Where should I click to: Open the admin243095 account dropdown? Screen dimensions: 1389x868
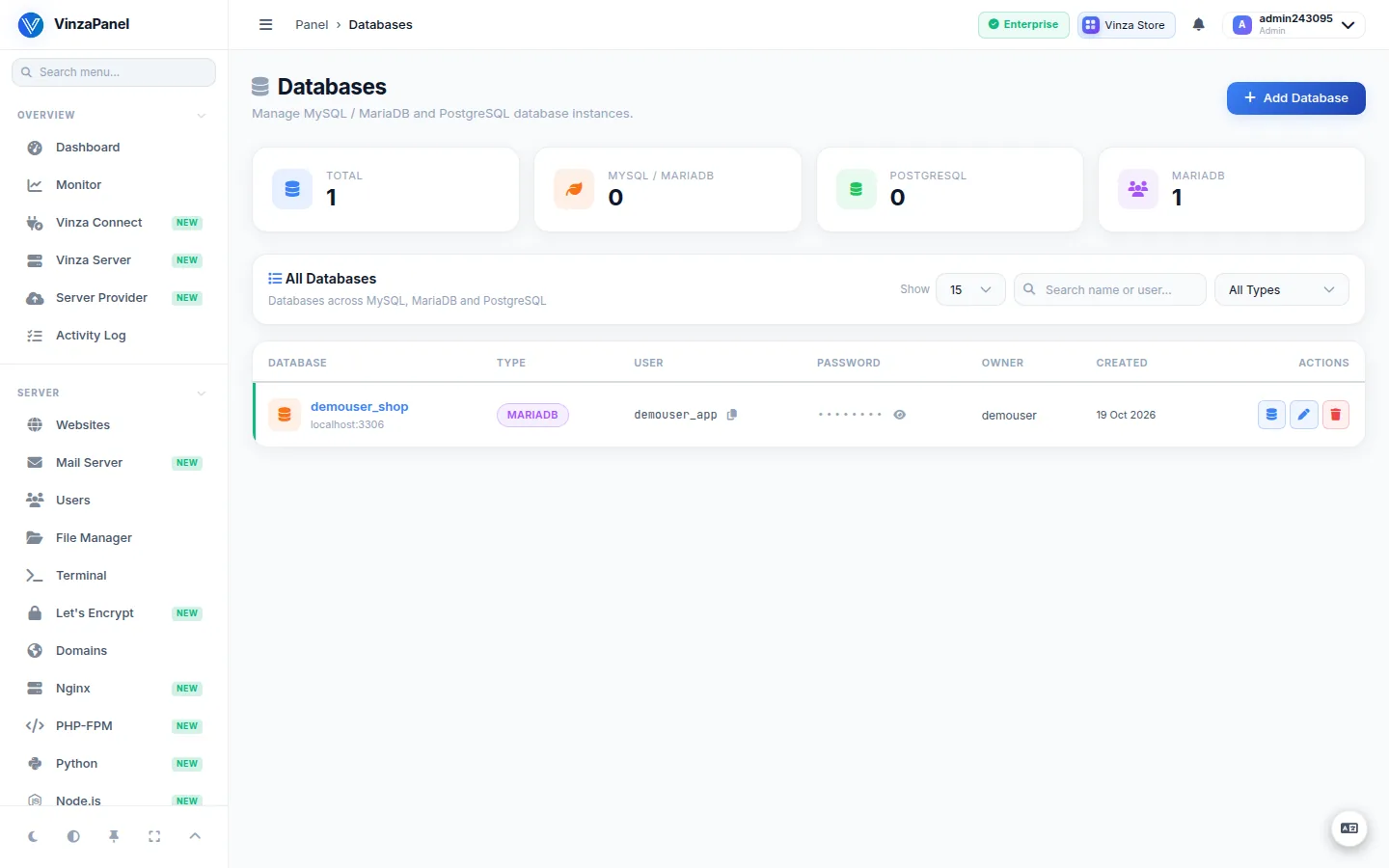pos(1293,25)
